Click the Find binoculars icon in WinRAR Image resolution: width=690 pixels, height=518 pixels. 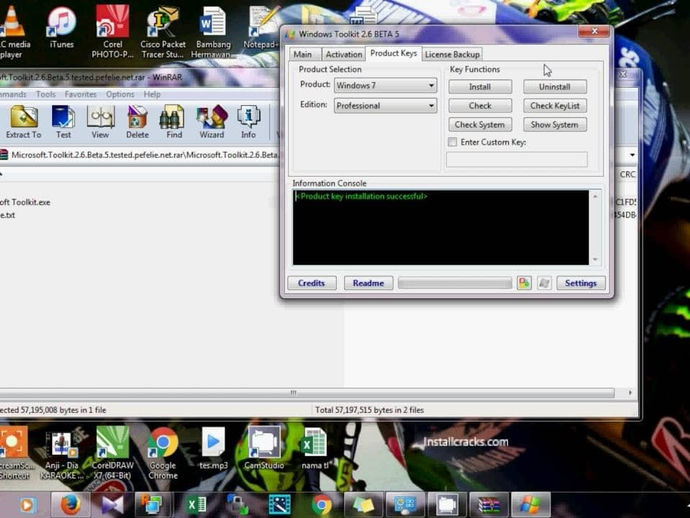pyautogui.click(x=174, y=122)
